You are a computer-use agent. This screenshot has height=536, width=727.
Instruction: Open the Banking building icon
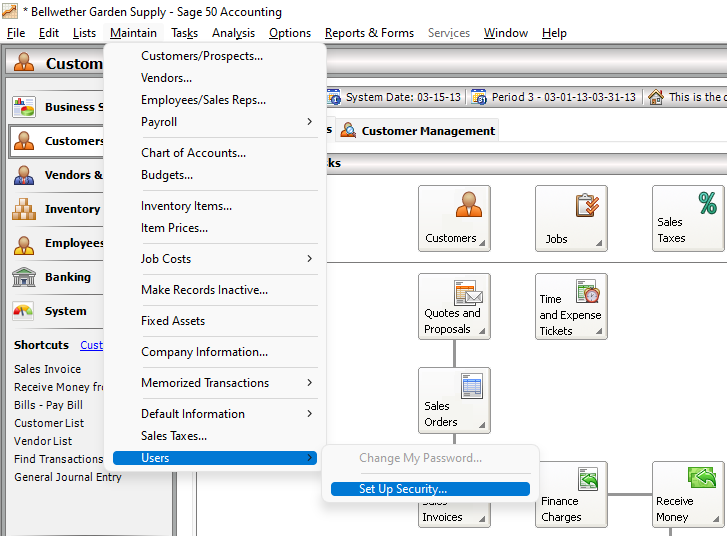click(24, 277)
